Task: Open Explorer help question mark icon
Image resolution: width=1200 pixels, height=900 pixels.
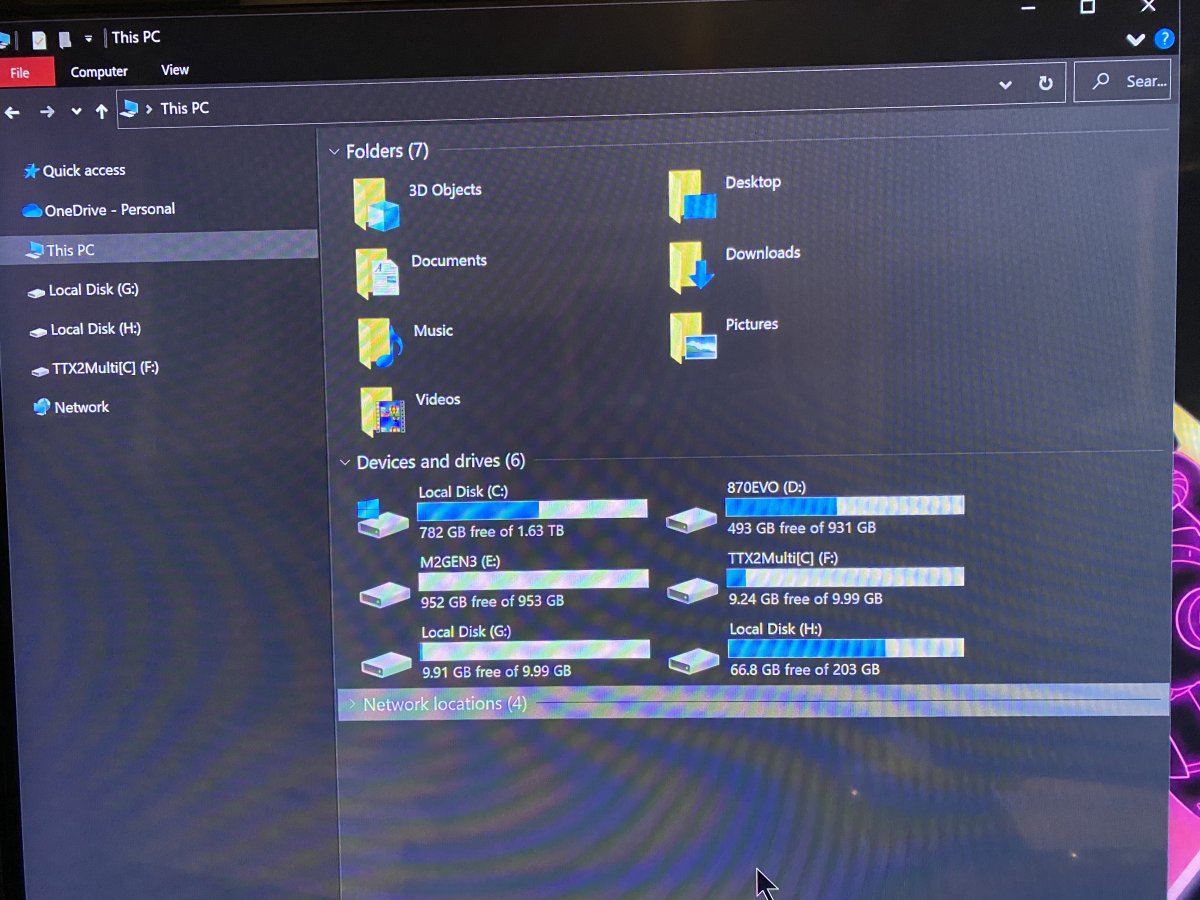Action: click(x=1164, y=39)
